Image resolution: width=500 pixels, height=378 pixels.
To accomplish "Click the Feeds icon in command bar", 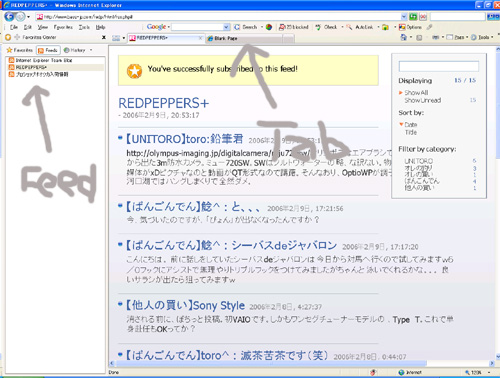I will coord(419,38).
